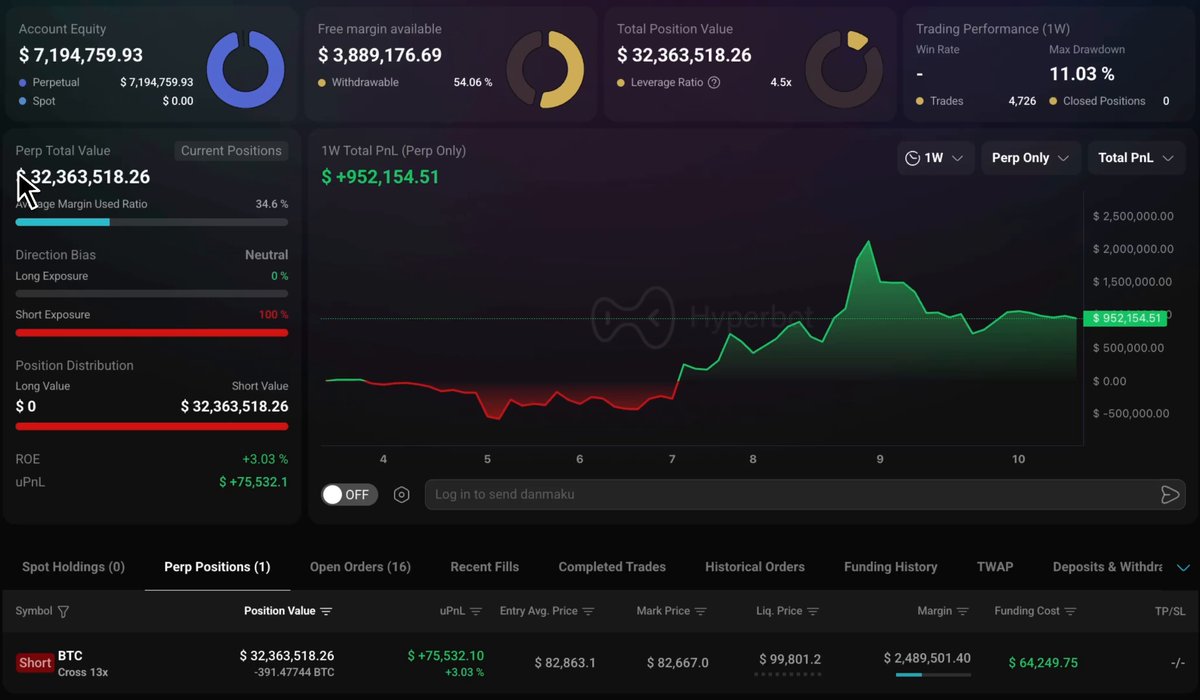
Task: Click the Short BTC position row
Action: click(x=600, y=663)
